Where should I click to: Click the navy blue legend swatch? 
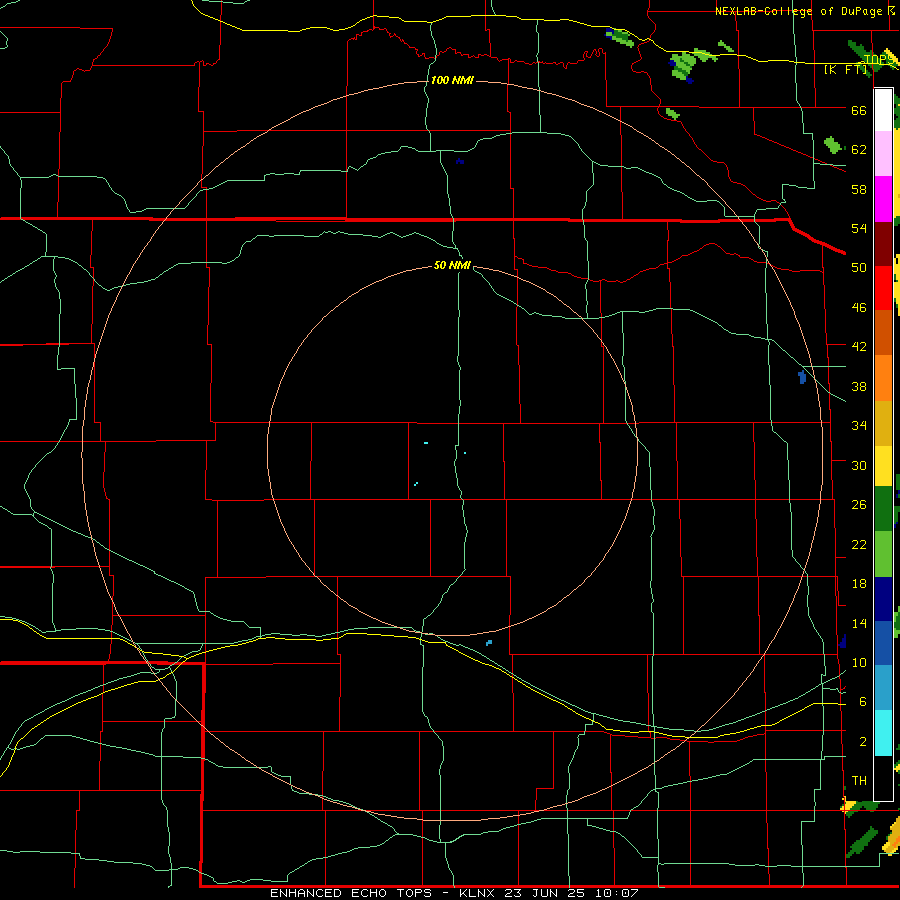(883, 599)
